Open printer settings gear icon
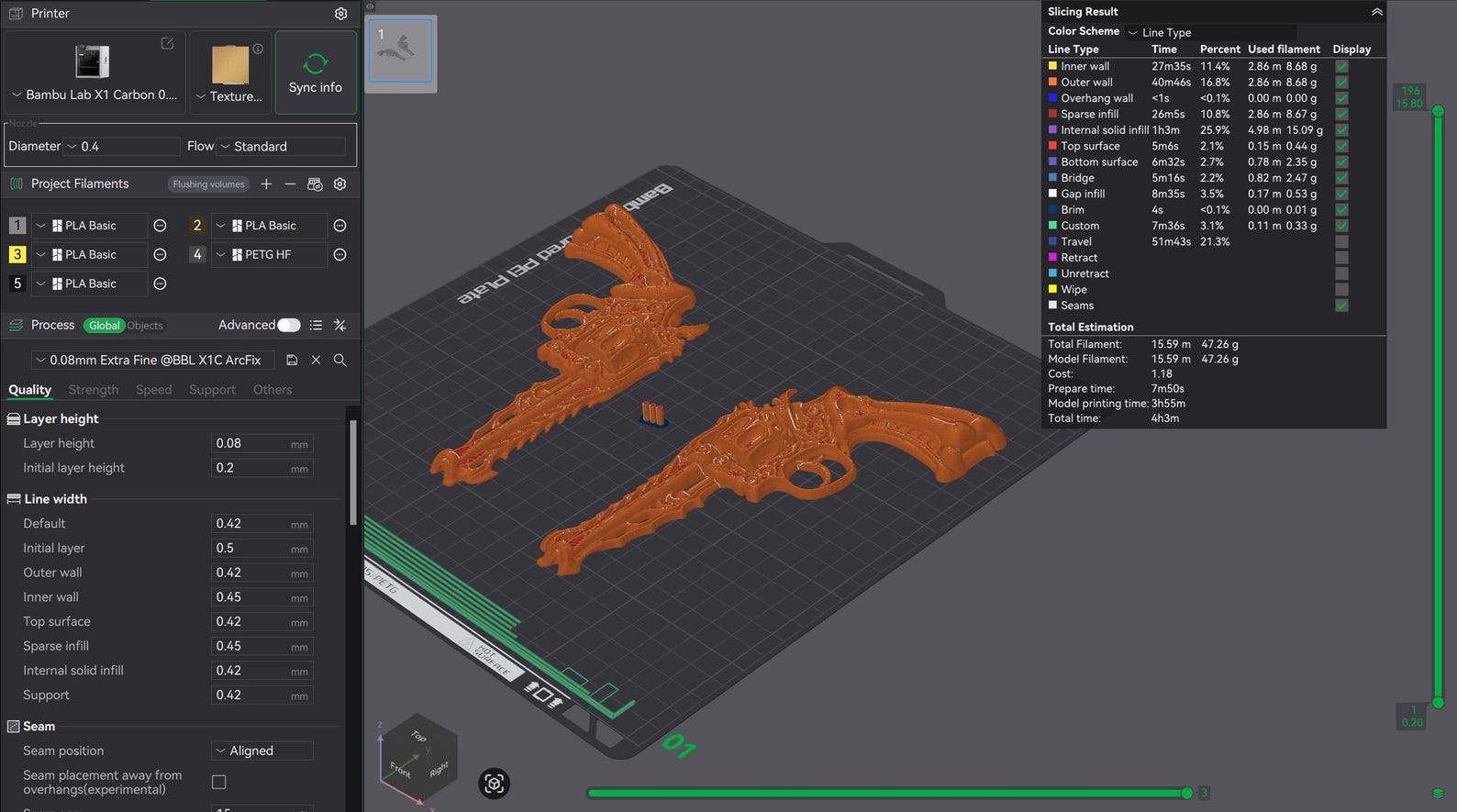 [x=340, y=14]
